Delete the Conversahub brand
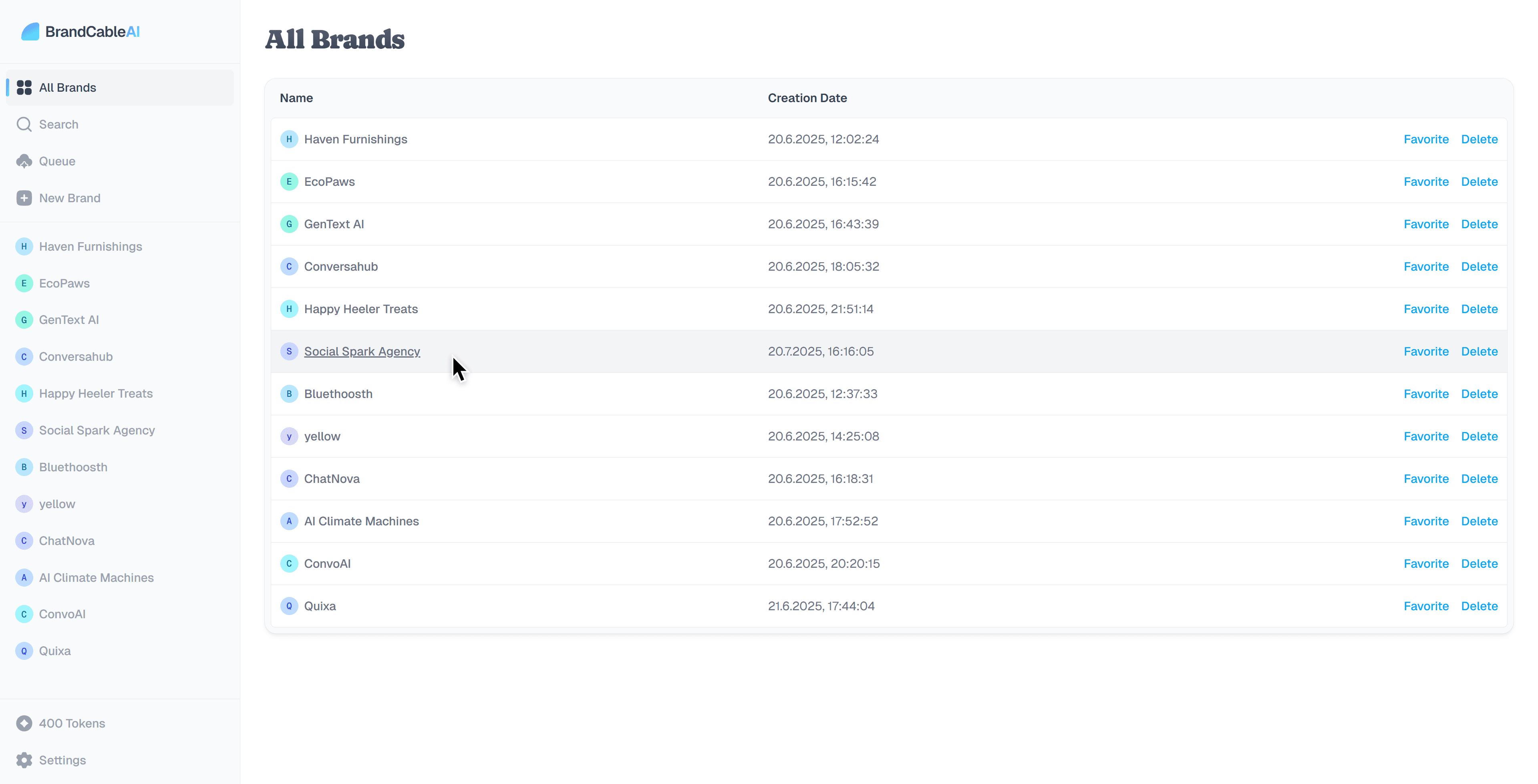The height and width of the screenshot is (784, 1538). coord(1479,266)
